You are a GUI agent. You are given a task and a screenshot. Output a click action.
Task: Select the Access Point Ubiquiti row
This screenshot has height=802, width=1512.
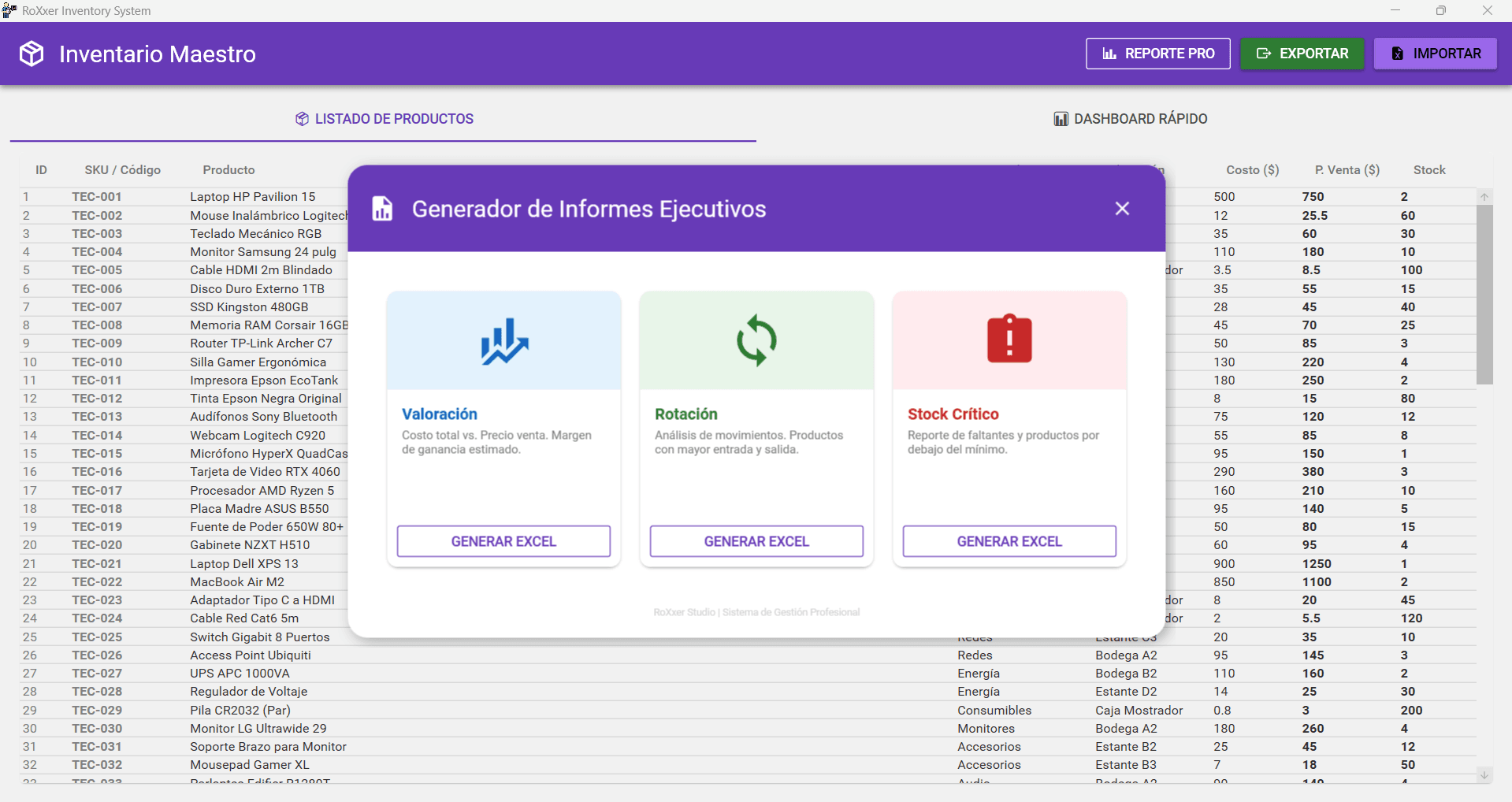pos(748,655)
